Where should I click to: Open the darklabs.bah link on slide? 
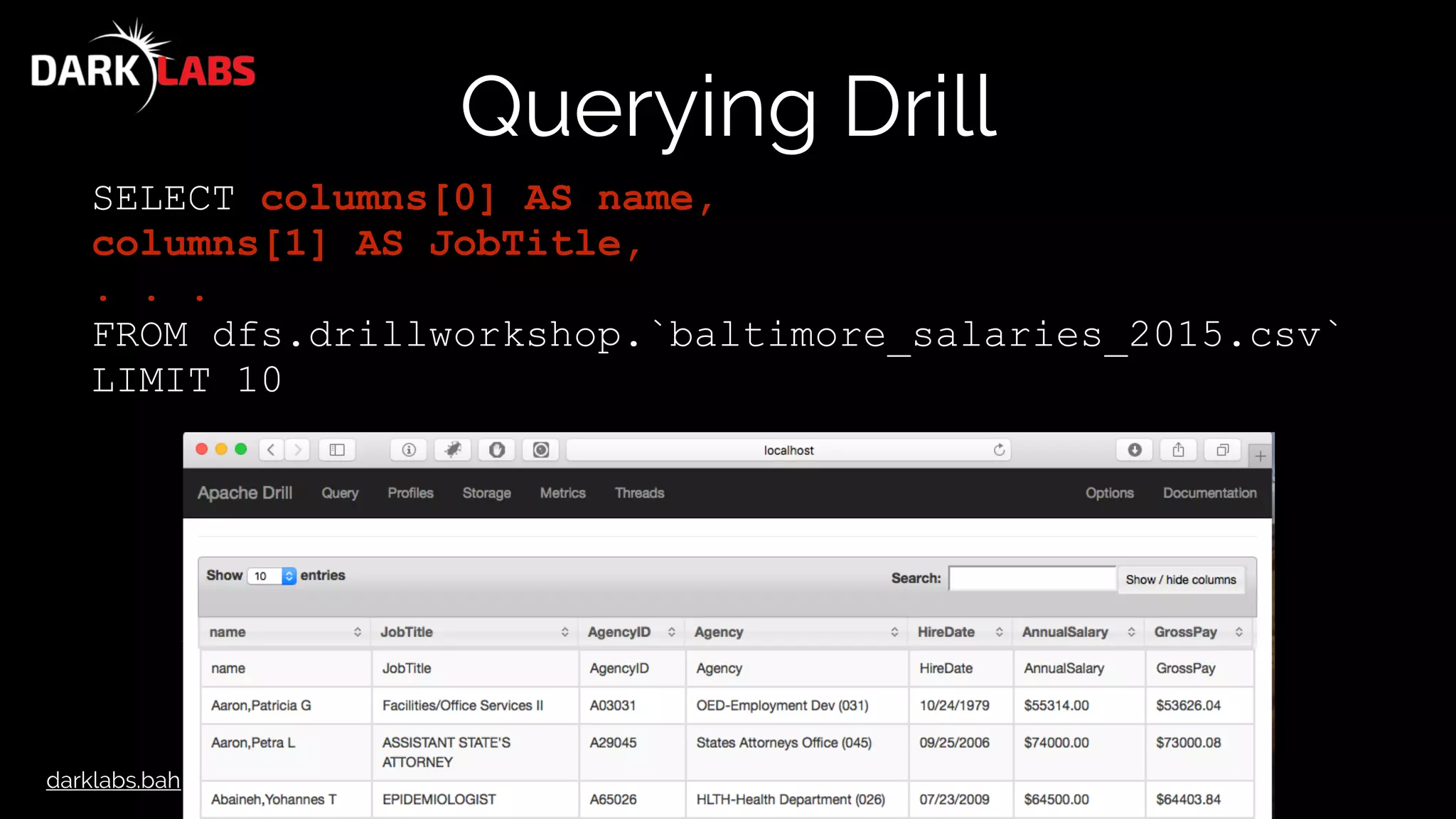113,781
